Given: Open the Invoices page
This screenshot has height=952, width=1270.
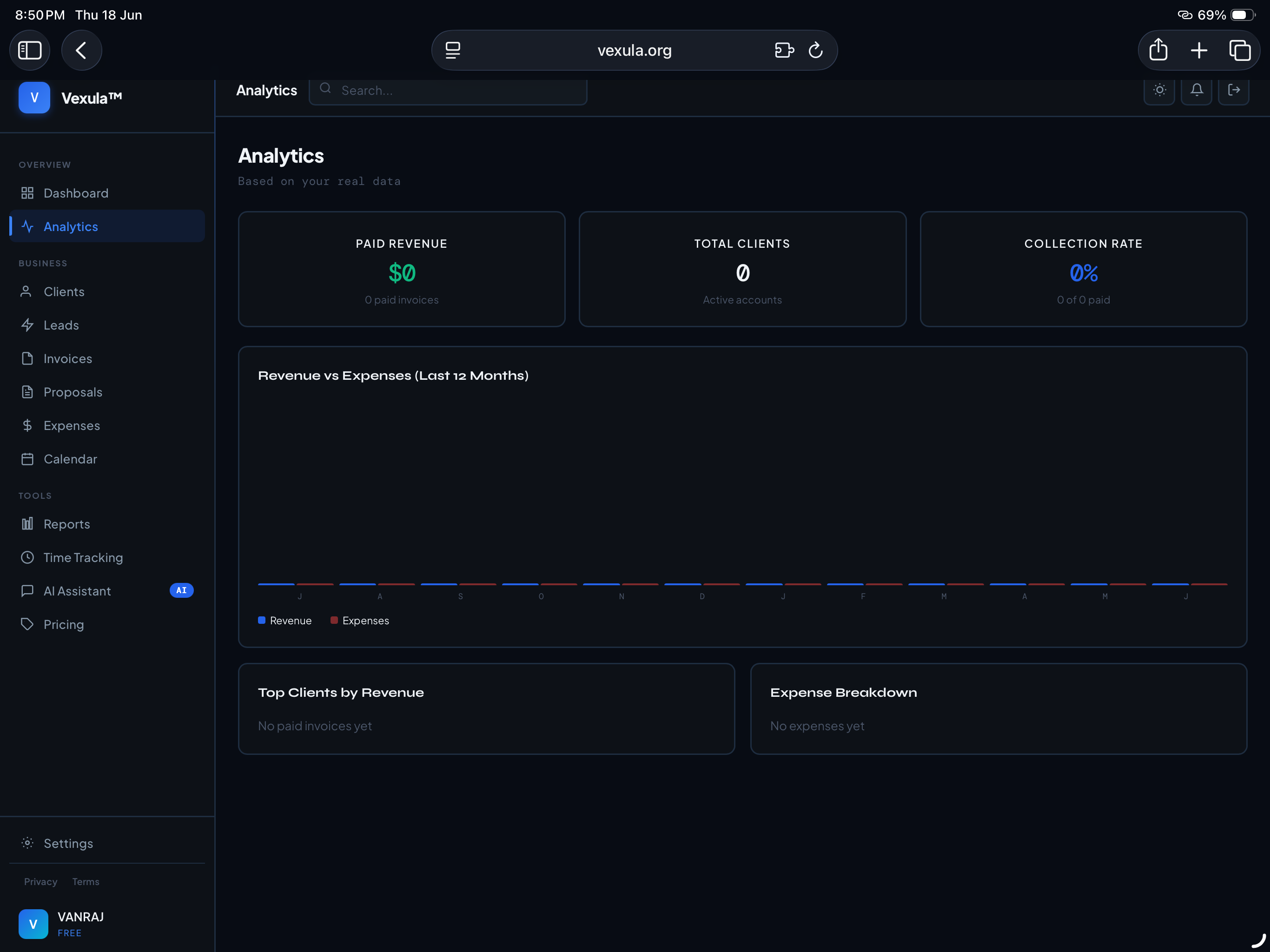Looking at the screenshot, I should point(107,358).
